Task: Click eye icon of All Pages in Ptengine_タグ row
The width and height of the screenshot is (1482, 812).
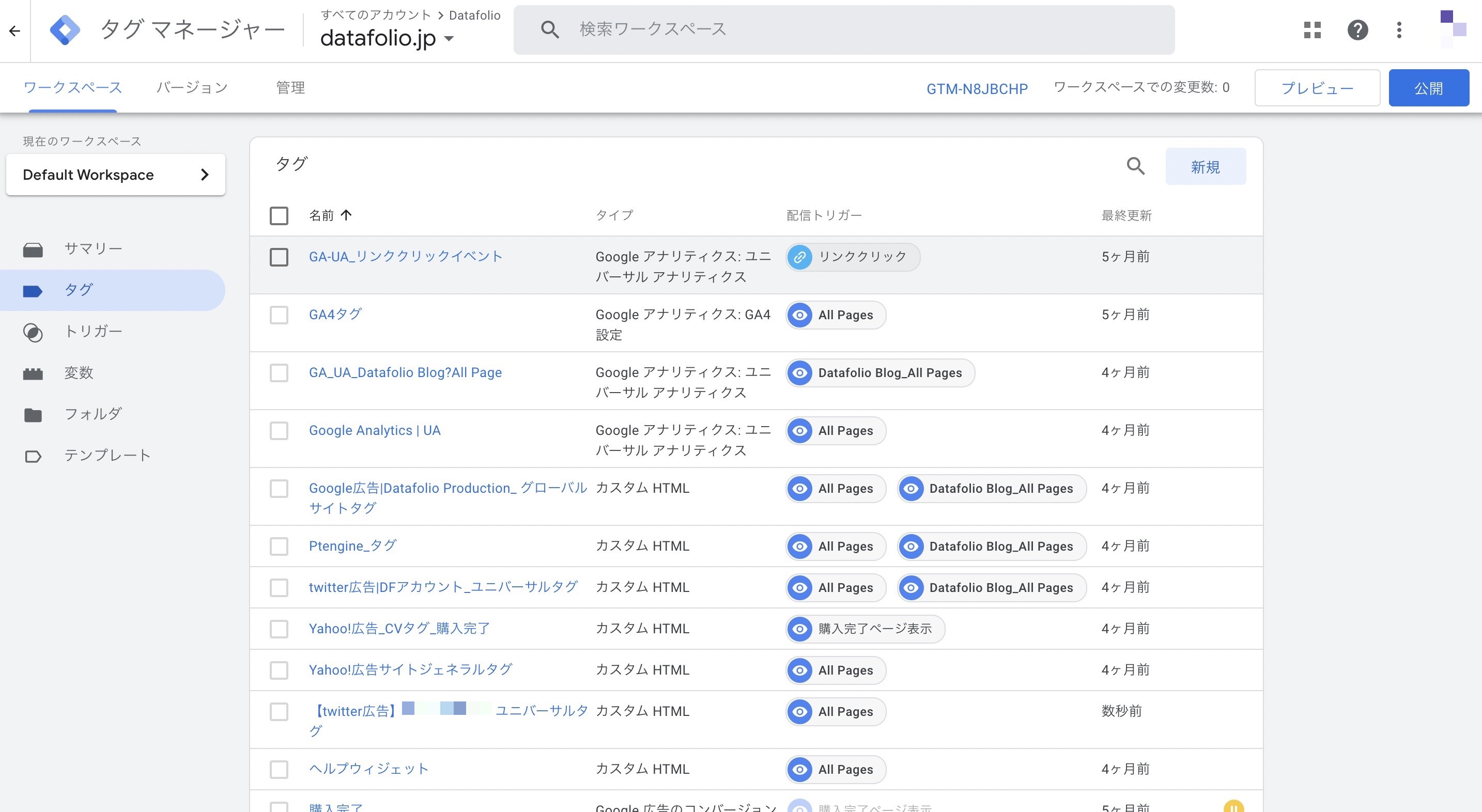Action: point(800,546)
